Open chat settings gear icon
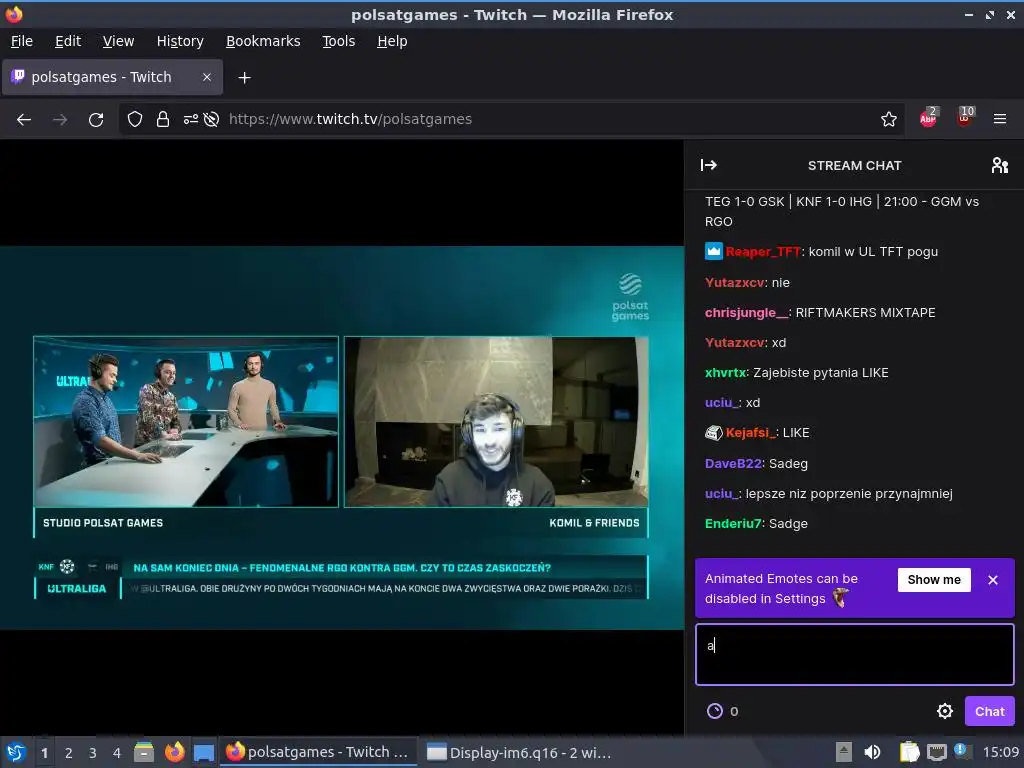 pos(944,711)
